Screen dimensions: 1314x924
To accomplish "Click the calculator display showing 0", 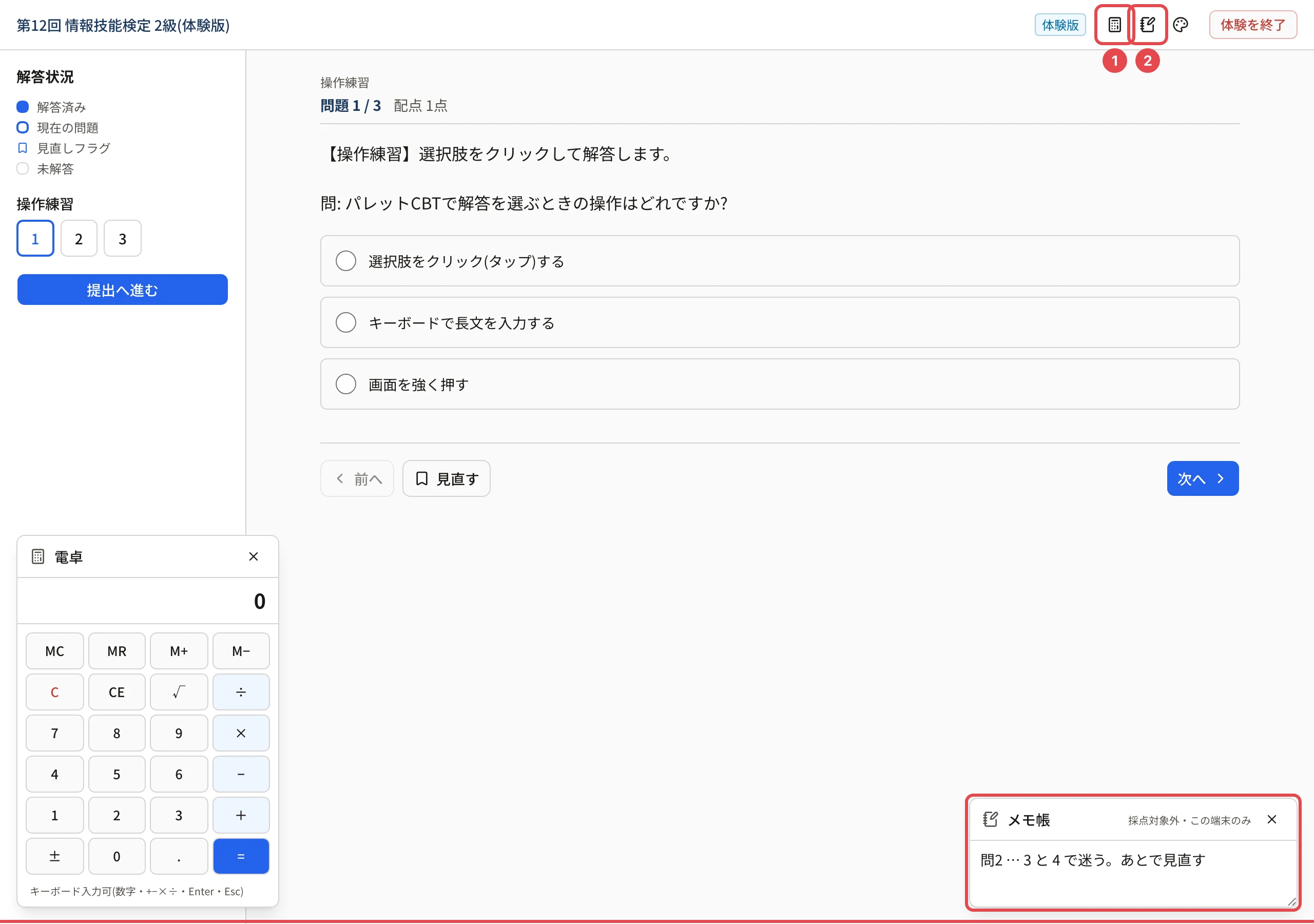I will [x=148, y=601].
